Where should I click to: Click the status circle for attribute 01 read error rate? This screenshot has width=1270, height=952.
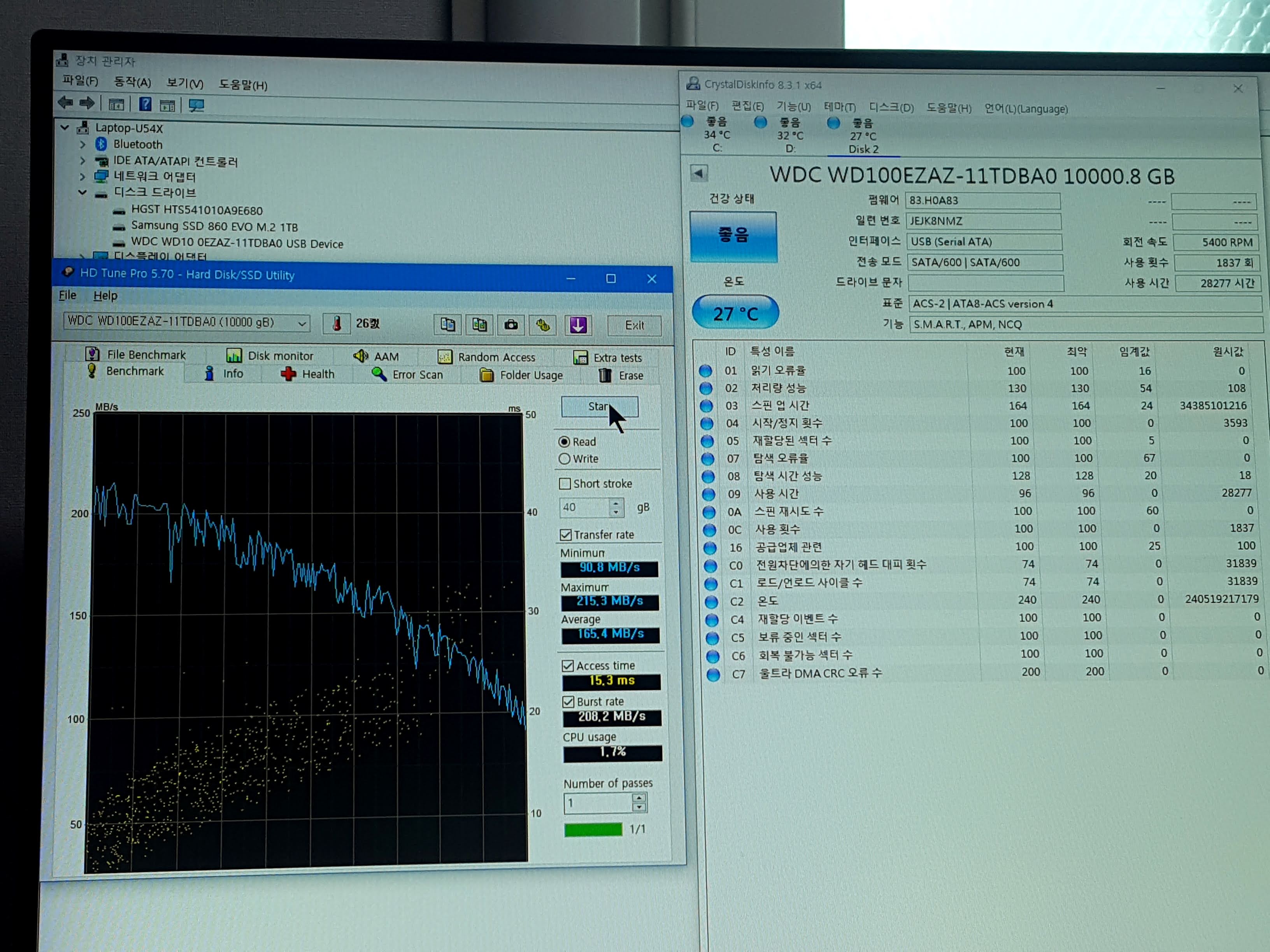[705, 371]
